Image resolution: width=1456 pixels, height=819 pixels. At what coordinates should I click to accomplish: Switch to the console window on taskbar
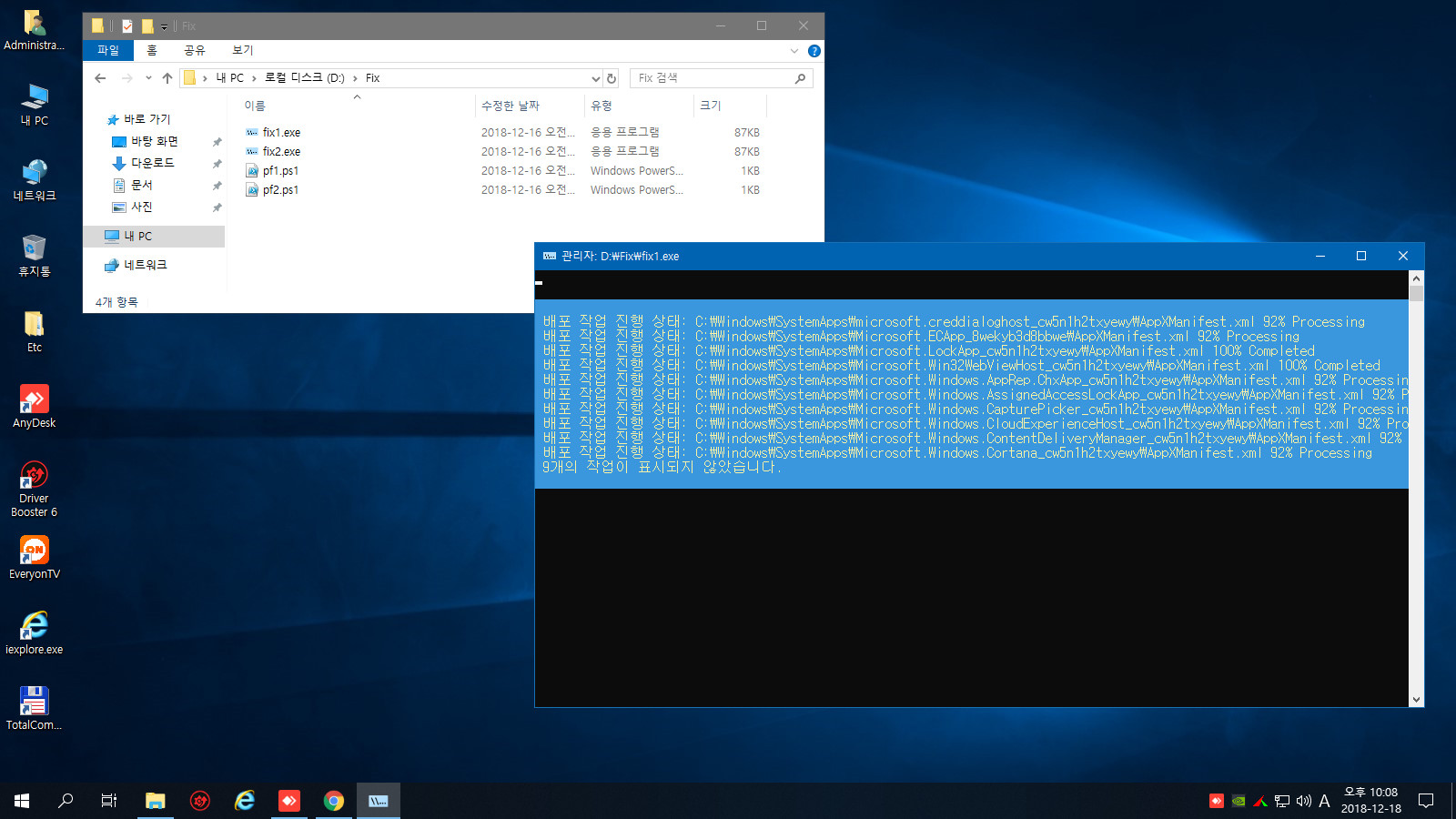coord(379,801)
